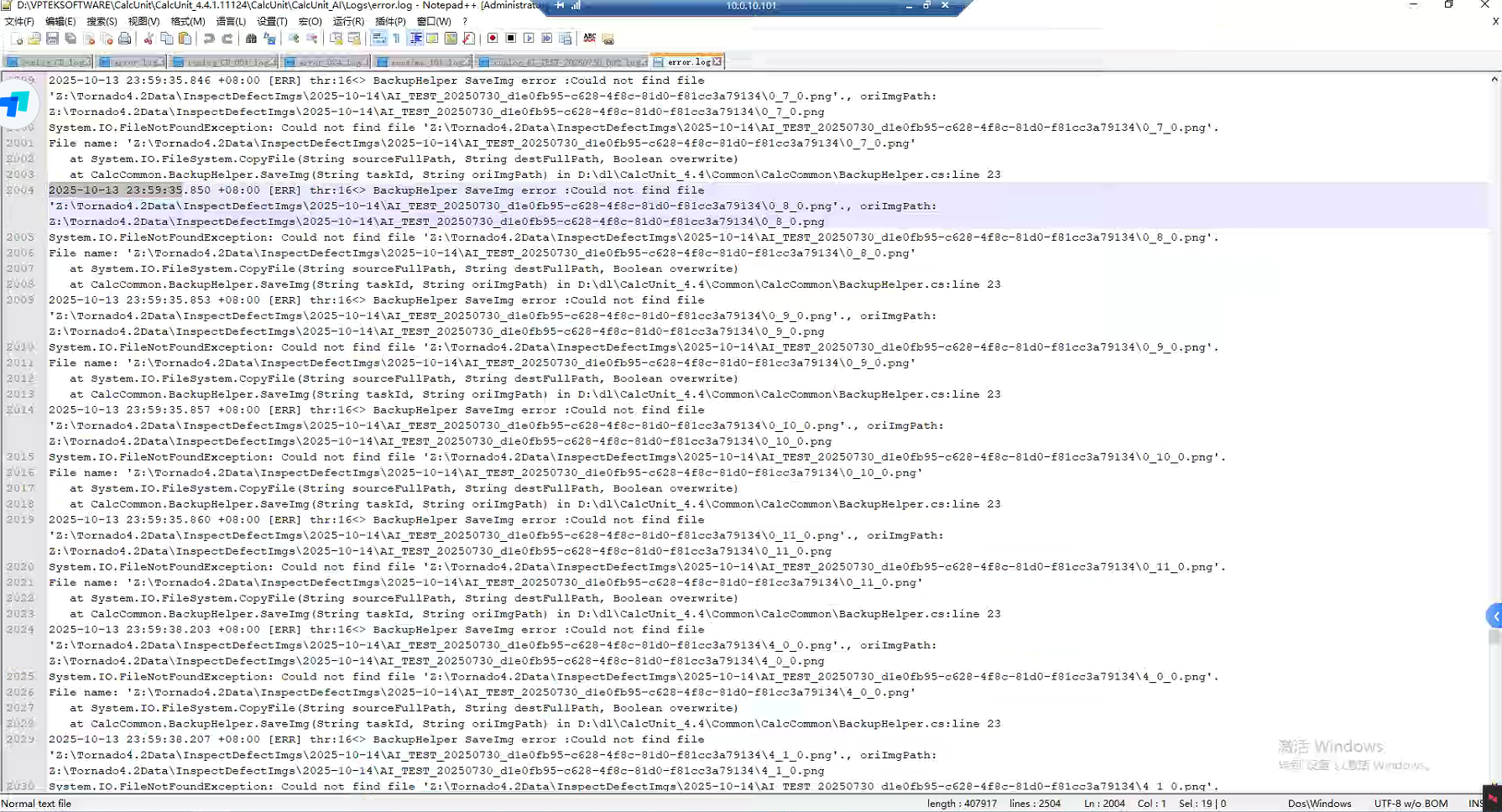
Task: Click the Undo arrow icon
Action: 209,39
